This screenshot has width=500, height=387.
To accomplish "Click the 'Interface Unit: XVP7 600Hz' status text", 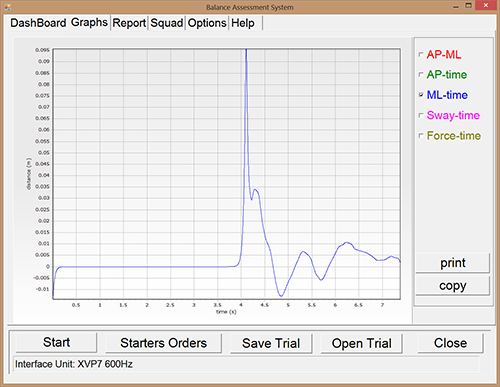I will [74, 364].
